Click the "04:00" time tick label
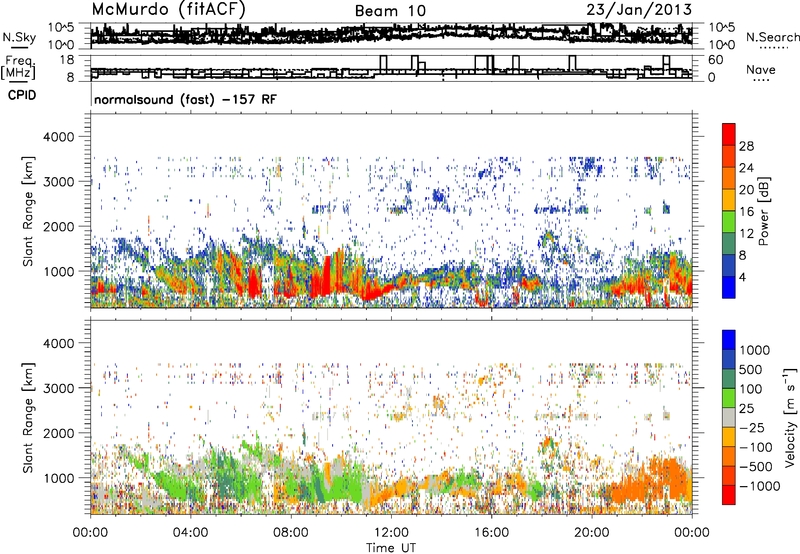Image resolution: width=800 pixels, height=554 pixels. [x=190, y=533]
